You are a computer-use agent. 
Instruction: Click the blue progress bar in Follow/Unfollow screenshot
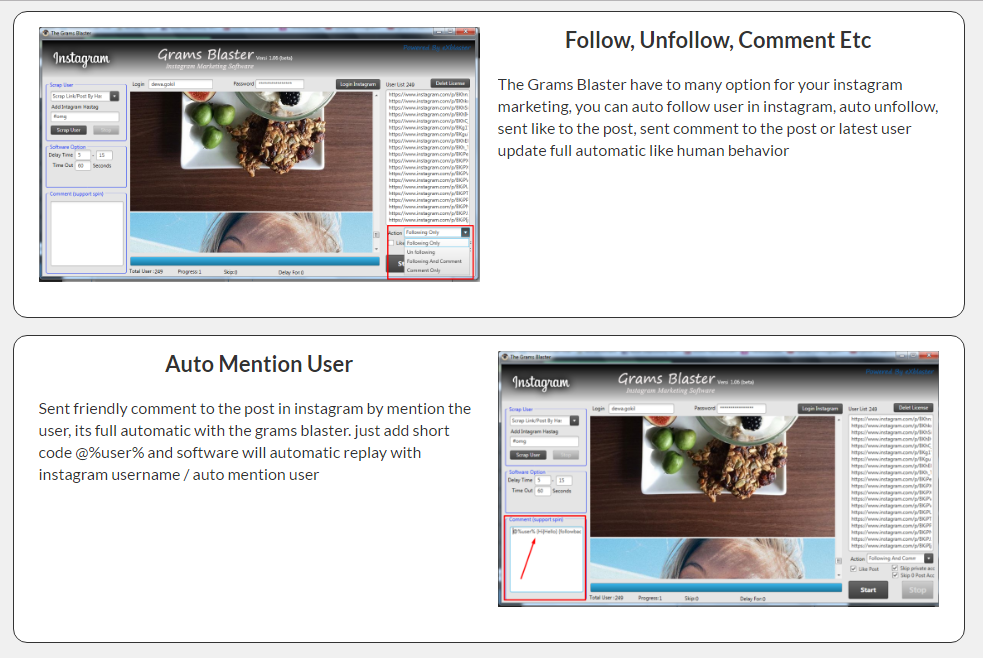(255, 261)
